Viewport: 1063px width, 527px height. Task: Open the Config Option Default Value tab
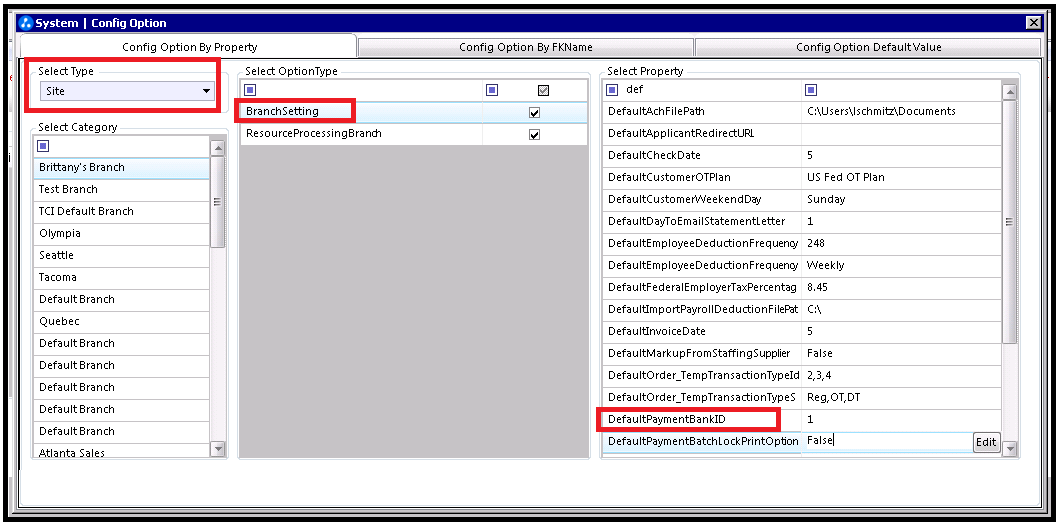(868, 47)
